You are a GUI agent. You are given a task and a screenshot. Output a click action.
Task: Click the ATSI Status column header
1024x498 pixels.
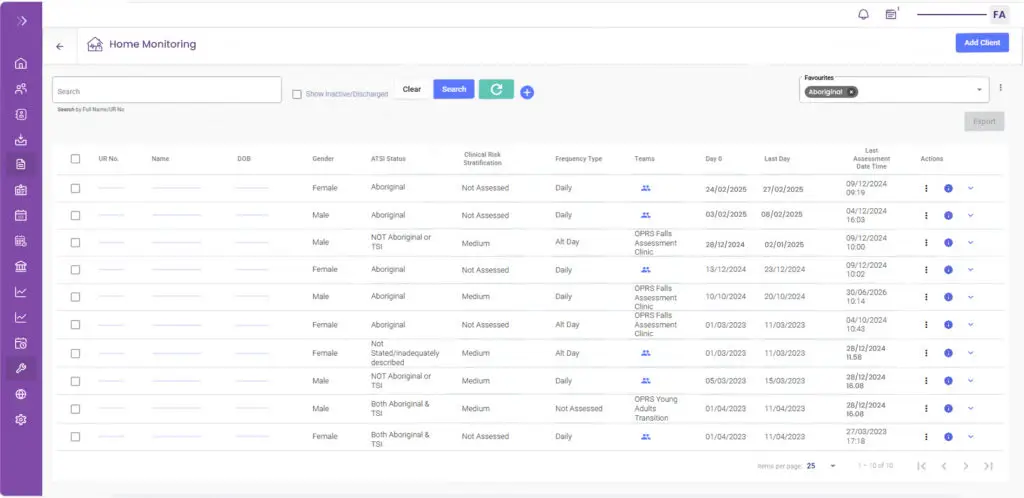point(388,159)
